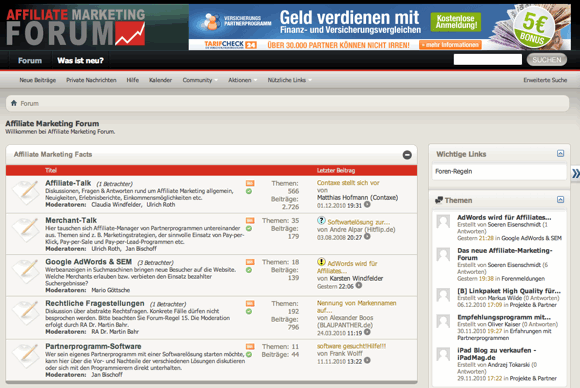580x388 pixels.
Task: Focus the search text field in header
Action: tap(488, 60)
